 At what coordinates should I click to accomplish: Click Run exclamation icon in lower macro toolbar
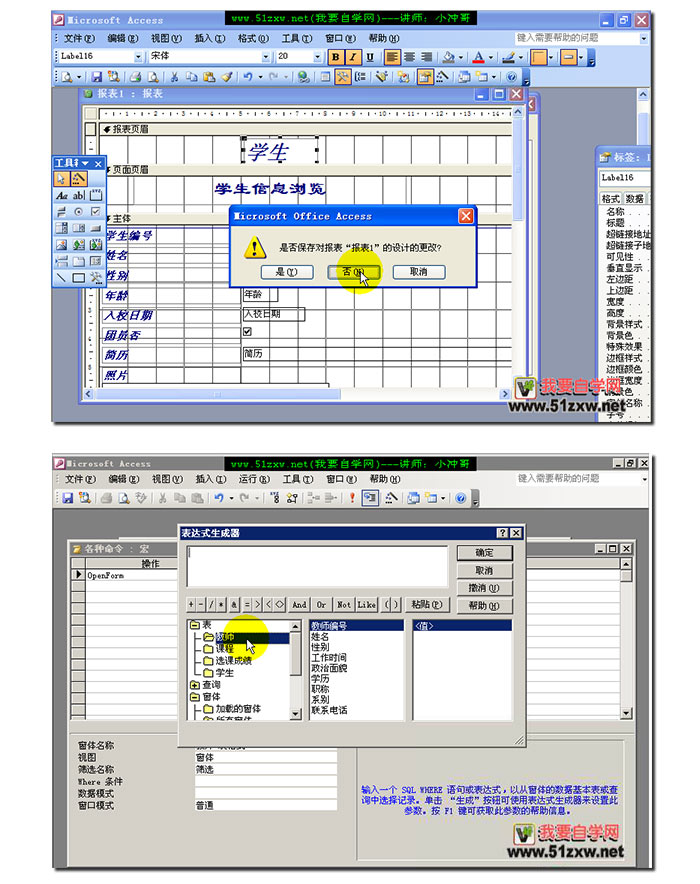tap(352, 498)
